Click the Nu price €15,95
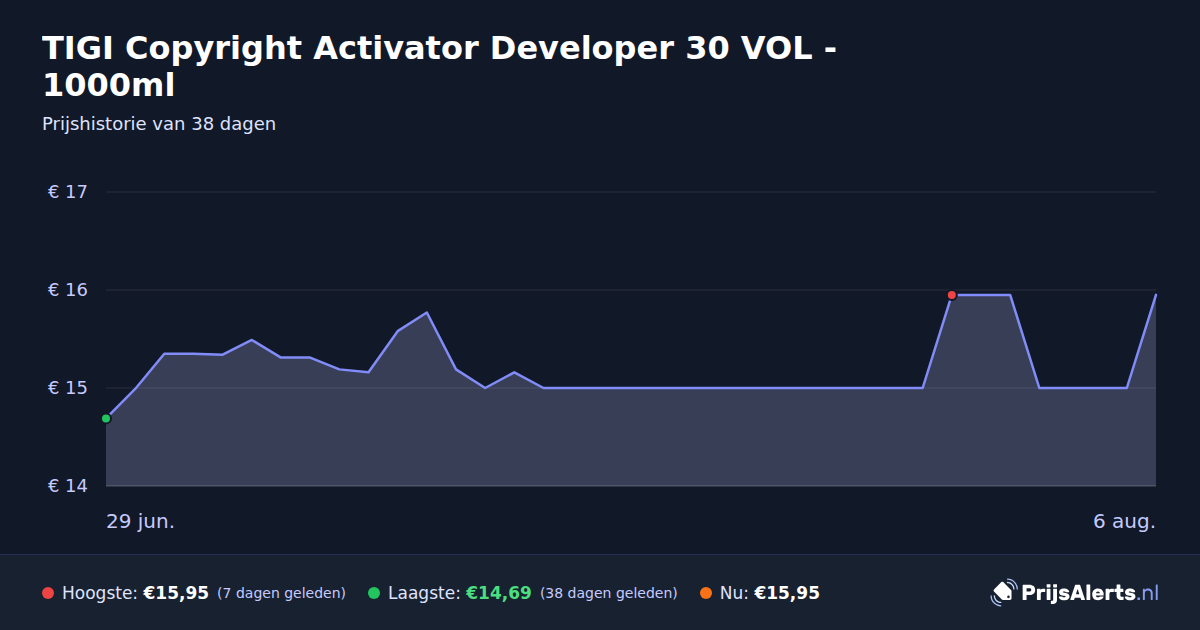 [787, 593]
